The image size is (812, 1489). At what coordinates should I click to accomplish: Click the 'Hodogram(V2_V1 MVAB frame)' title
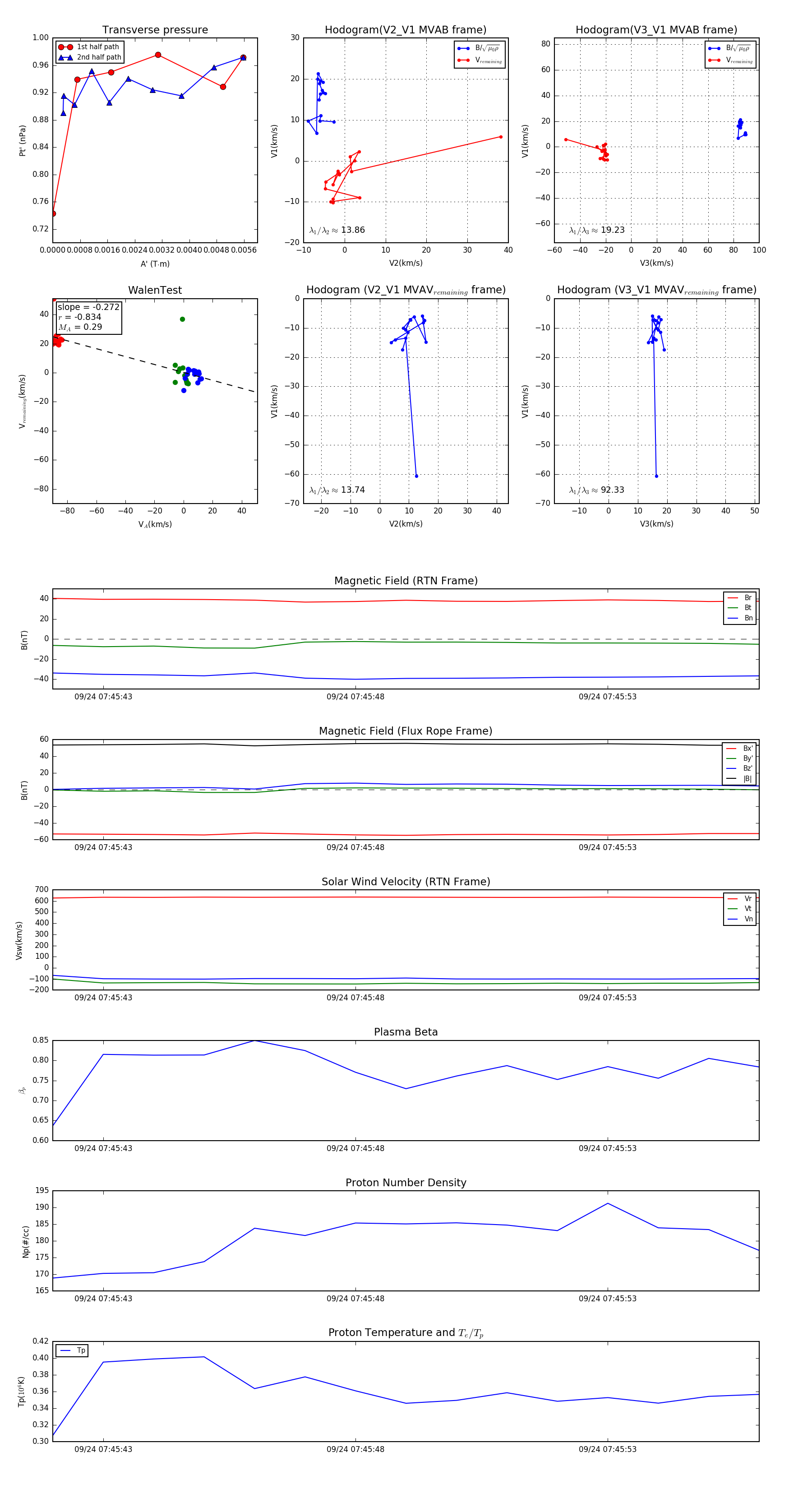[x=406, y=30]
